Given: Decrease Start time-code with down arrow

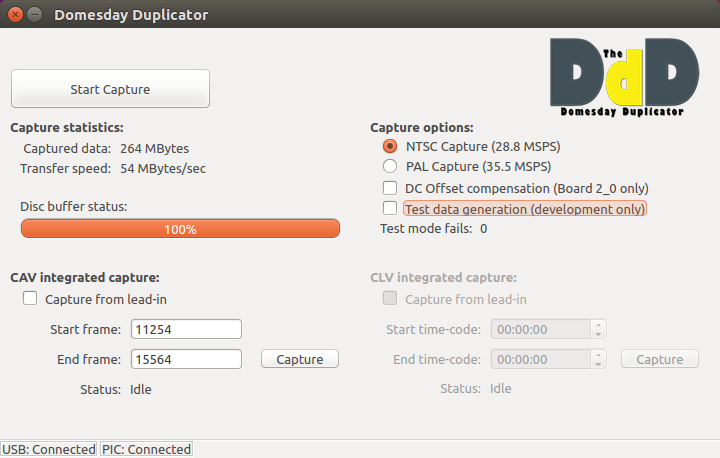Looking at the screenshot, I should (598, 334).
